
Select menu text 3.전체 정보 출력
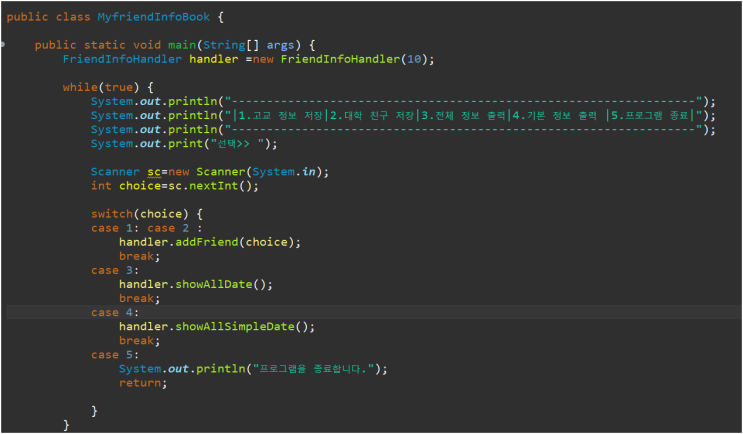[463, 116]
